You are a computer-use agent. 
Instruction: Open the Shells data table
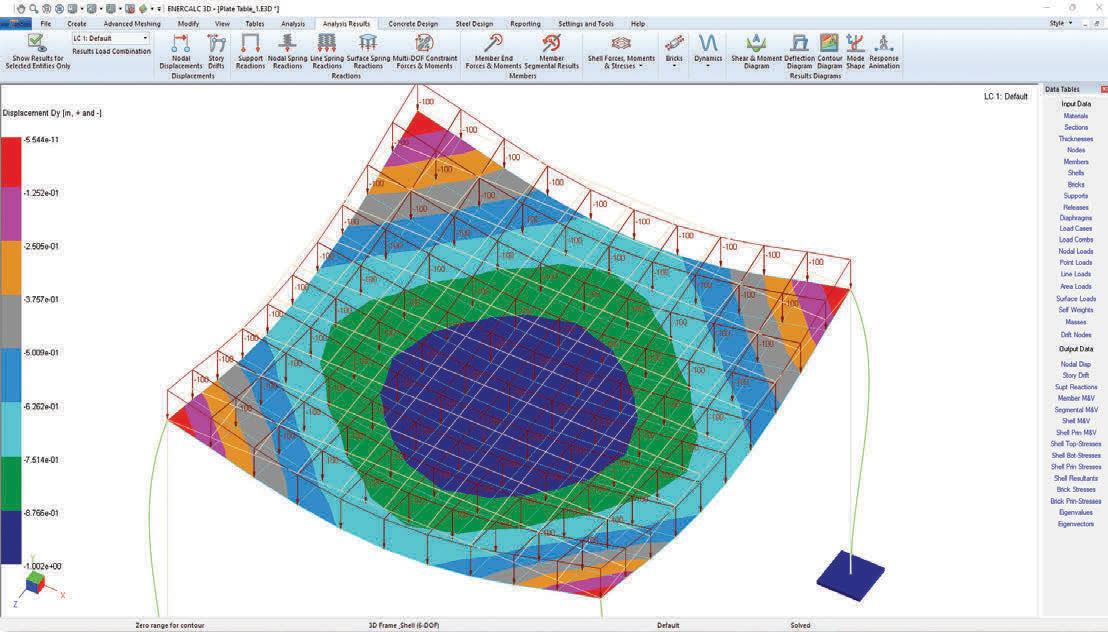tap(1075, 173)
